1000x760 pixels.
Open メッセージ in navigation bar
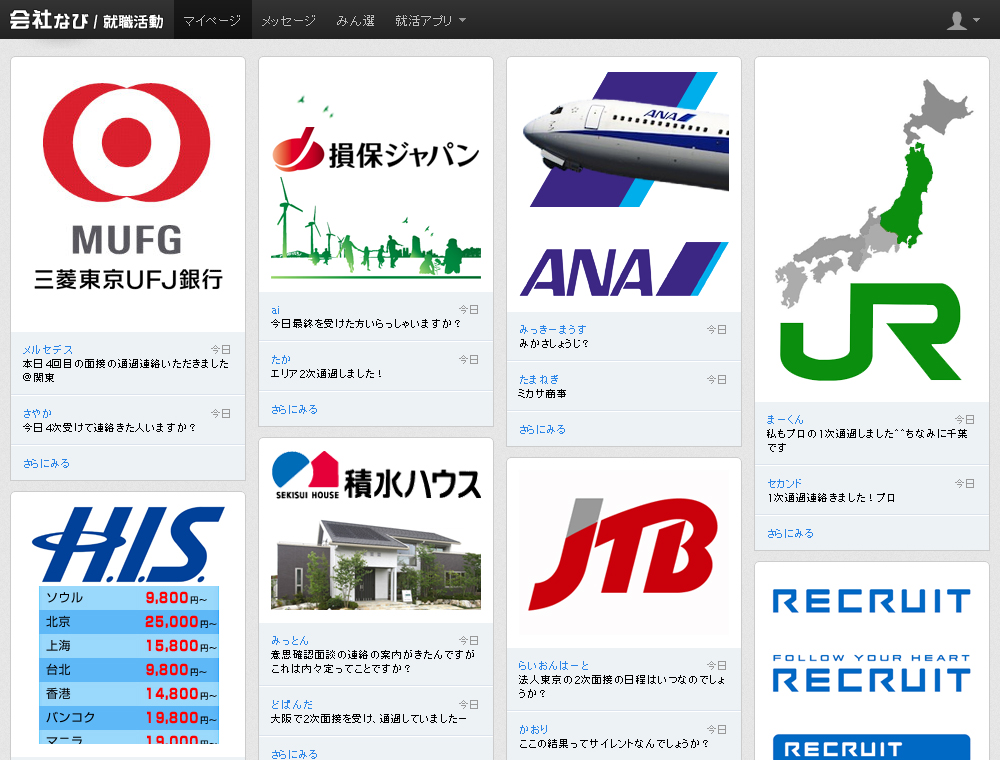point(288,20)
